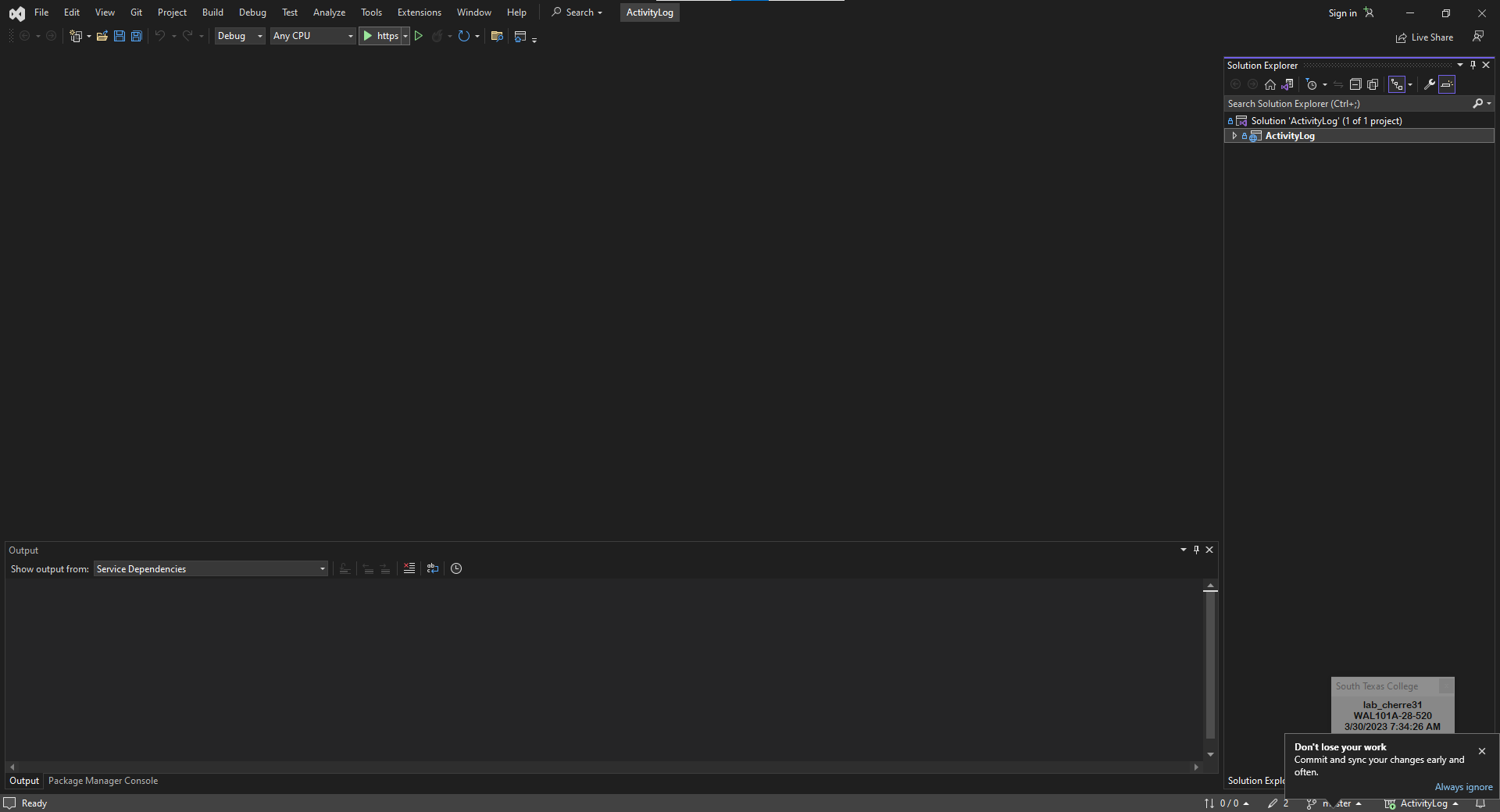Click the pending changes pencil count in status bar
1500x812 pixels.
tap(1278, 803)
